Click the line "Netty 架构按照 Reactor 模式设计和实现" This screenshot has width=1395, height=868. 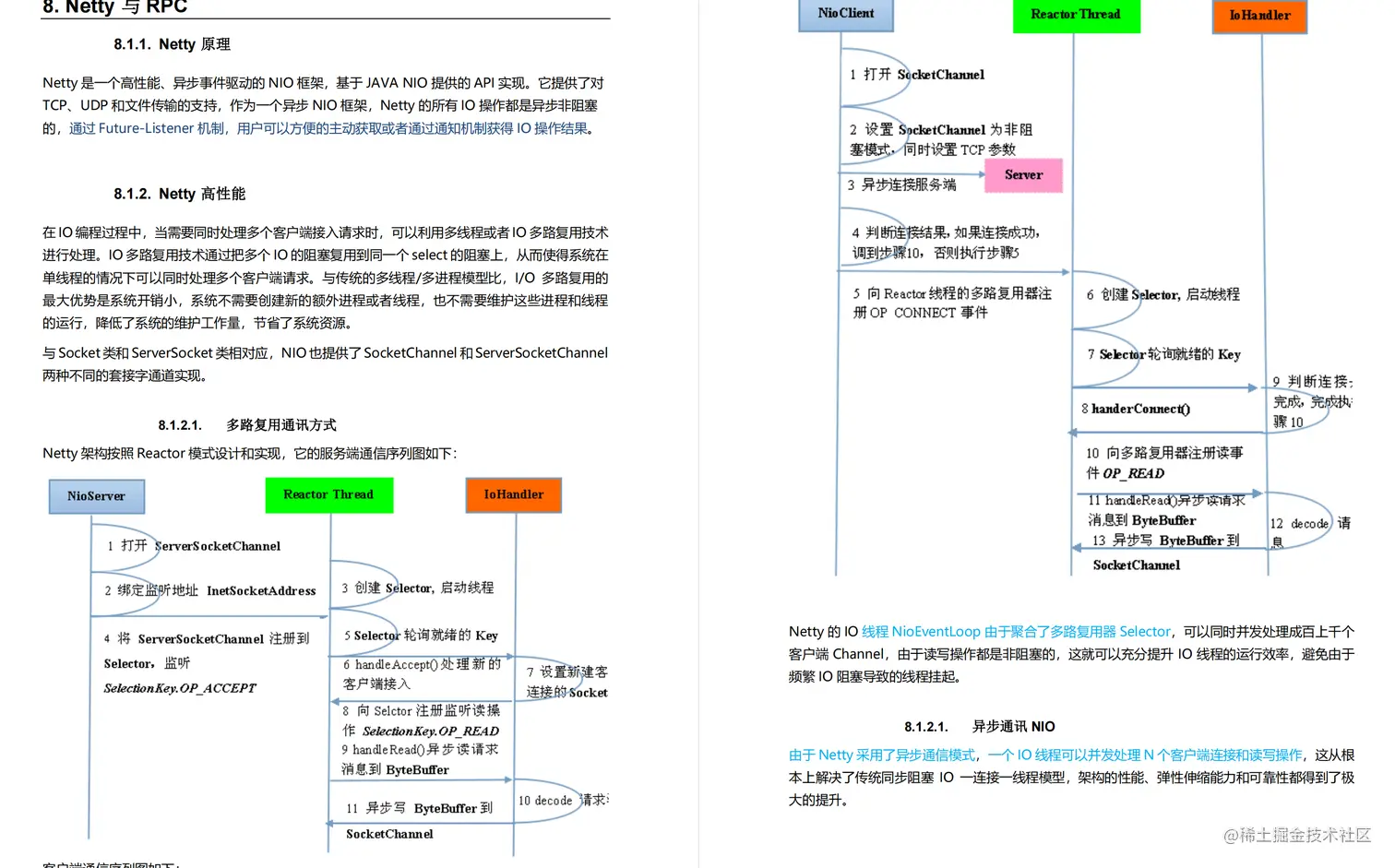click(x=249, y=454)
